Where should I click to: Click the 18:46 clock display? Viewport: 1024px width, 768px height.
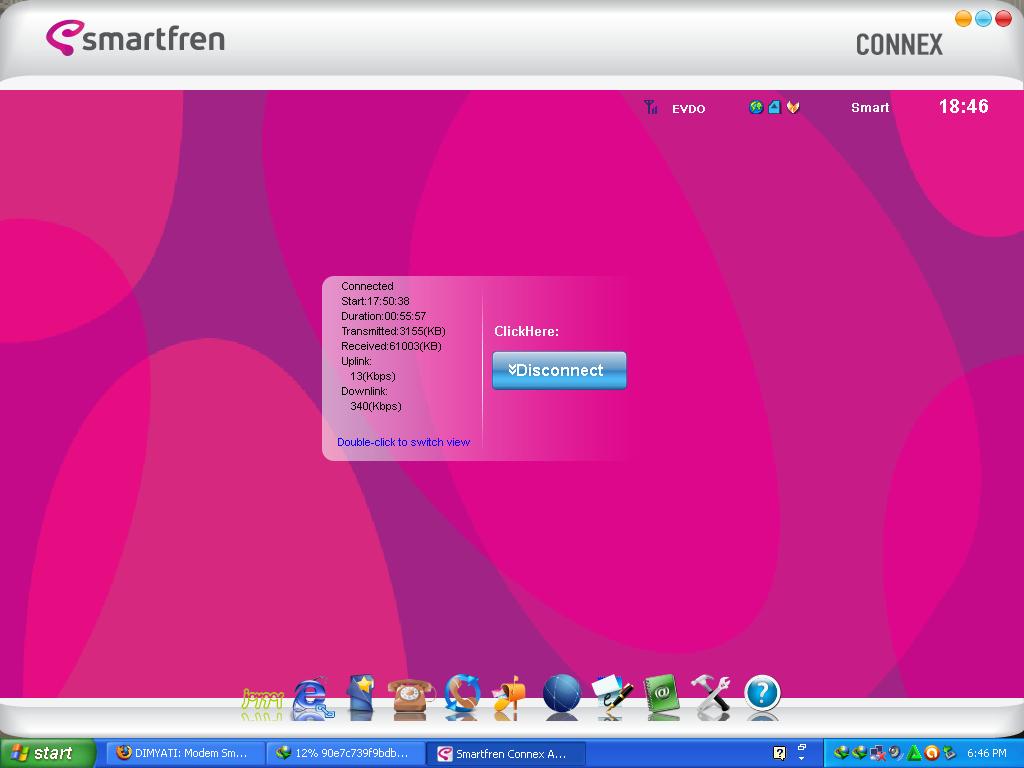(x=963, y=106)
